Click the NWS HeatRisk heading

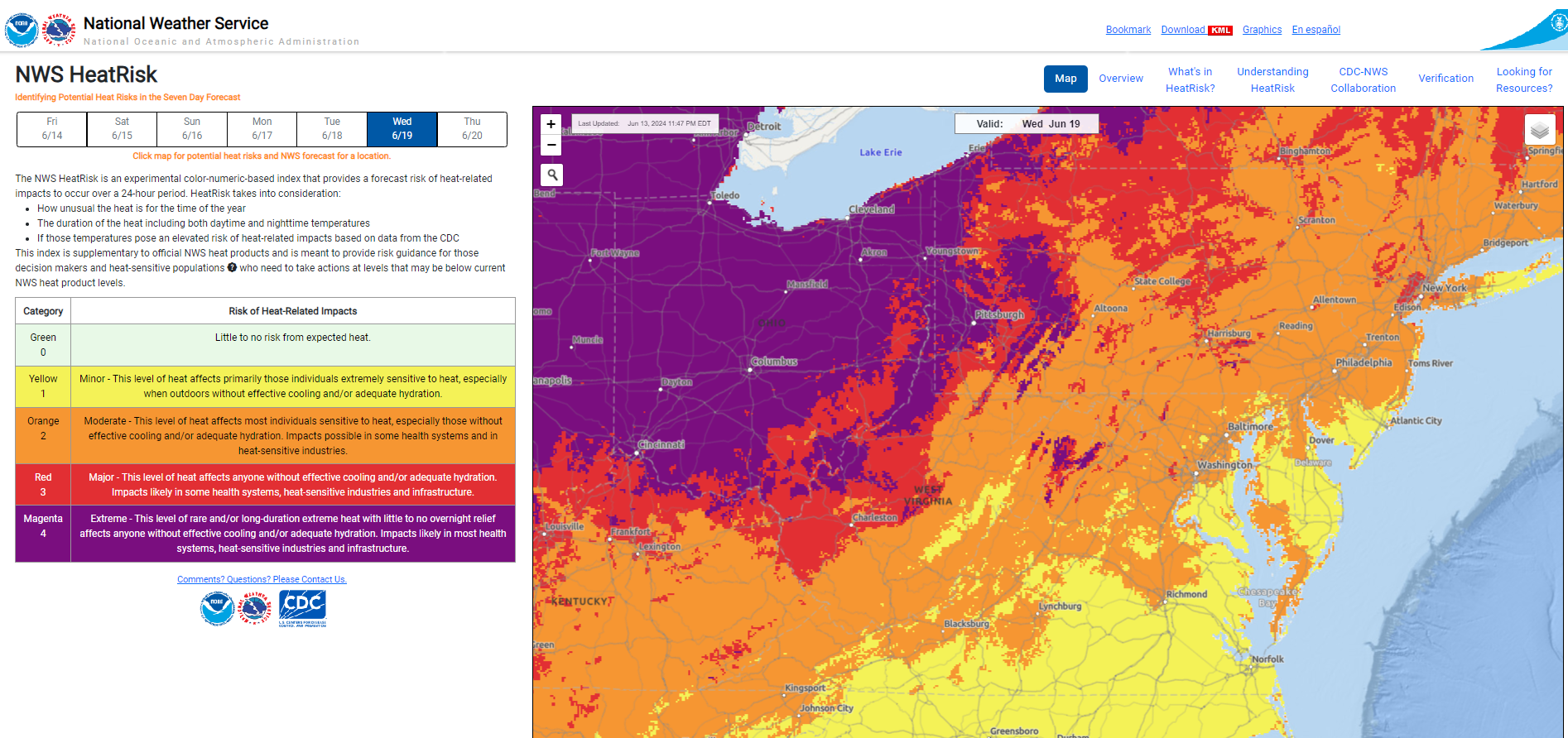click(86, 74)
